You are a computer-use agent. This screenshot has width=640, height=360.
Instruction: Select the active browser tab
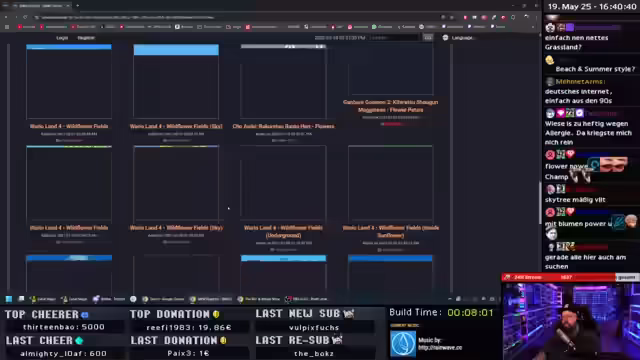click(41, 6)
